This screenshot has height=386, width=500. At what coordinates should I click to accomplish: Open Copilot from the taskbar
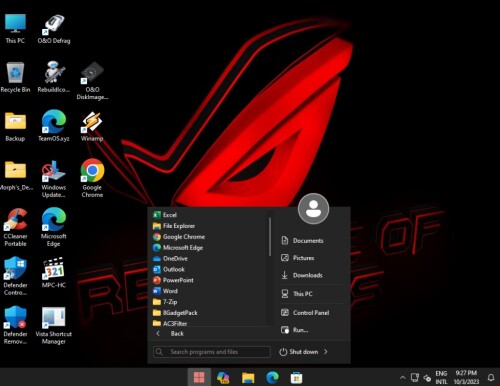pos(223,377)
